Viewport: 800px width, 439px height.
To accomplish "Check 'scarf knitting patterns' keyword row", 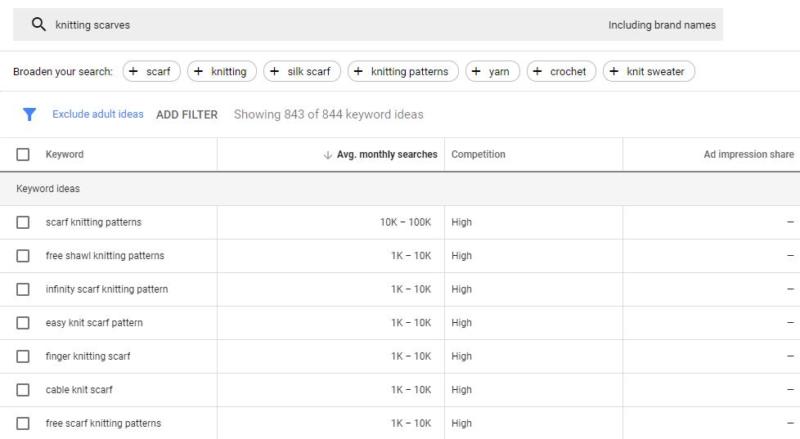I will point(23,222).
